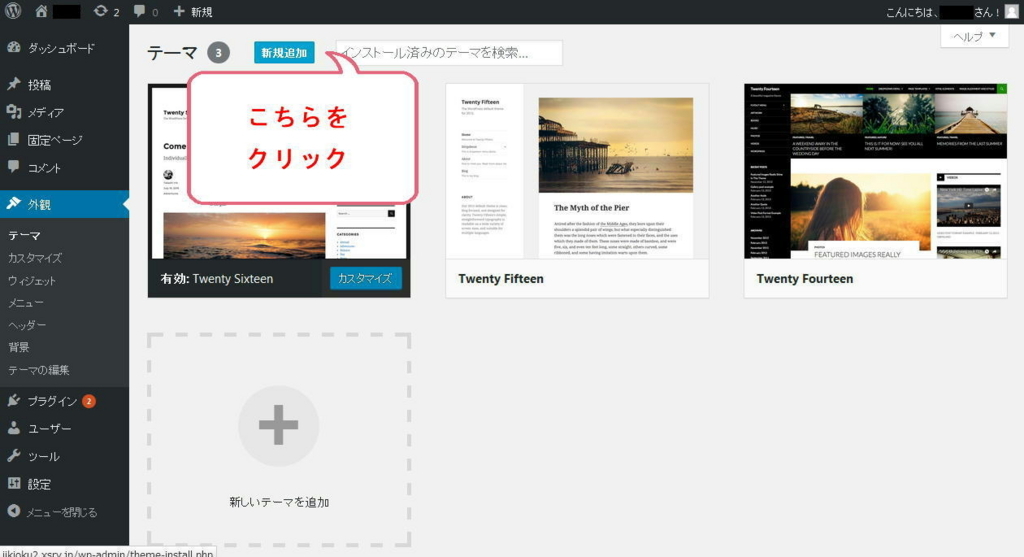
Task: Open メニュー submenu under 外観
Action: point(25,303)
